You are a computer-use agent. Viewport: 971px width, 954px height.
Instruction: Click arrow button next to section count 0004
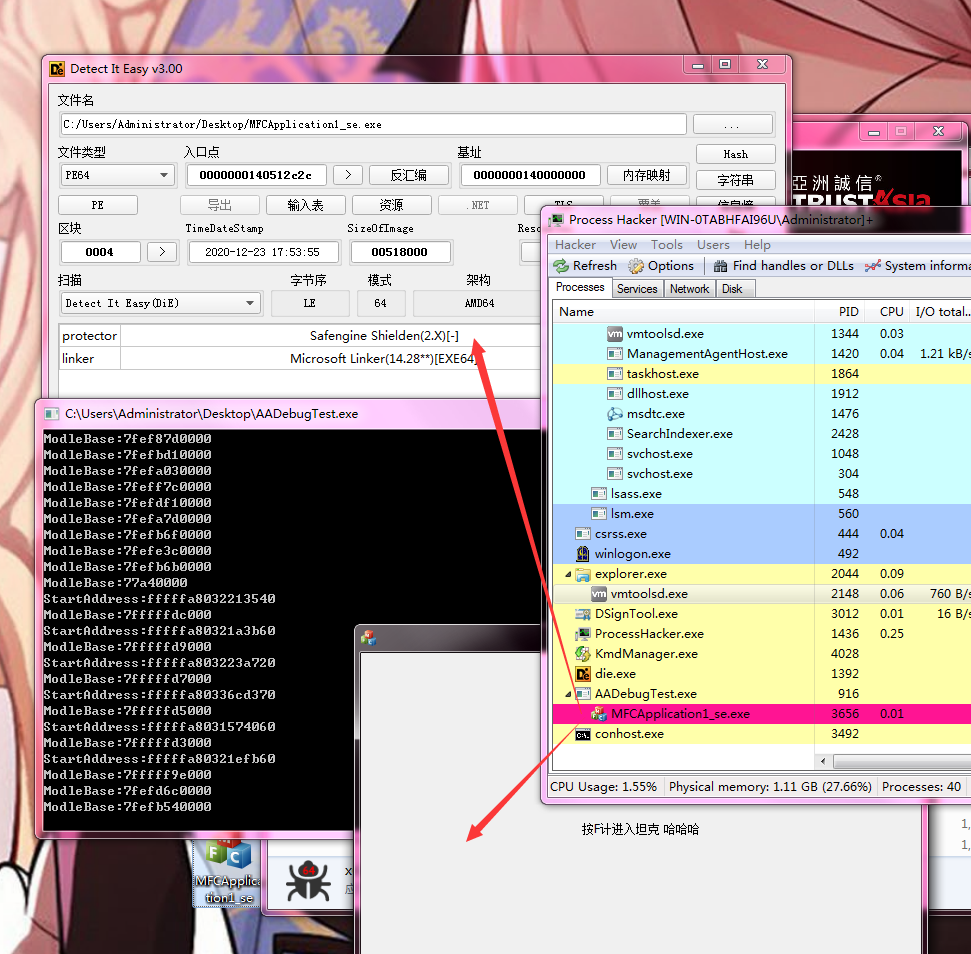[x=162, y=252]
